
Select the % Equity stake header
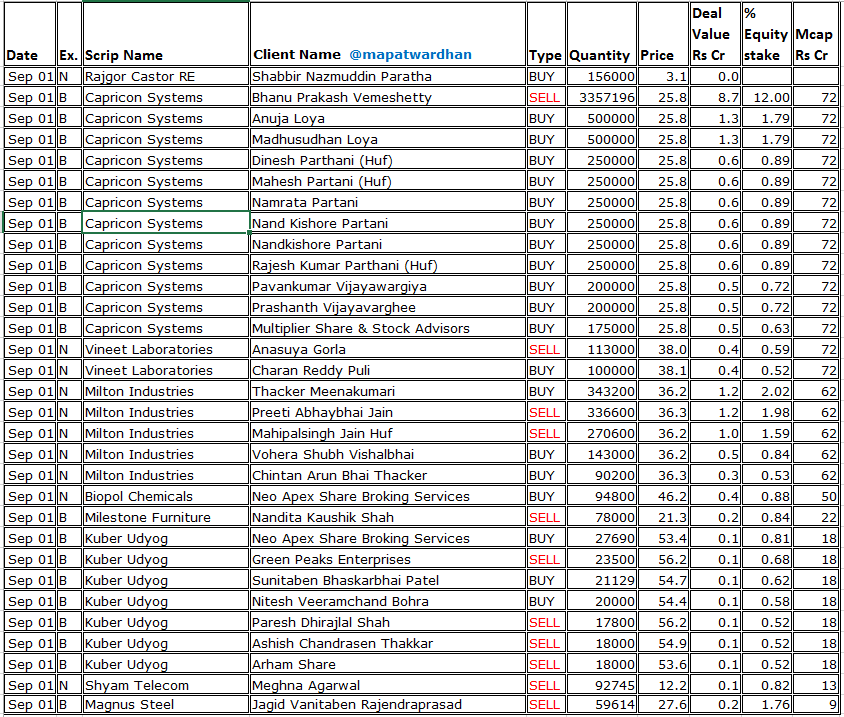point(766,34)
